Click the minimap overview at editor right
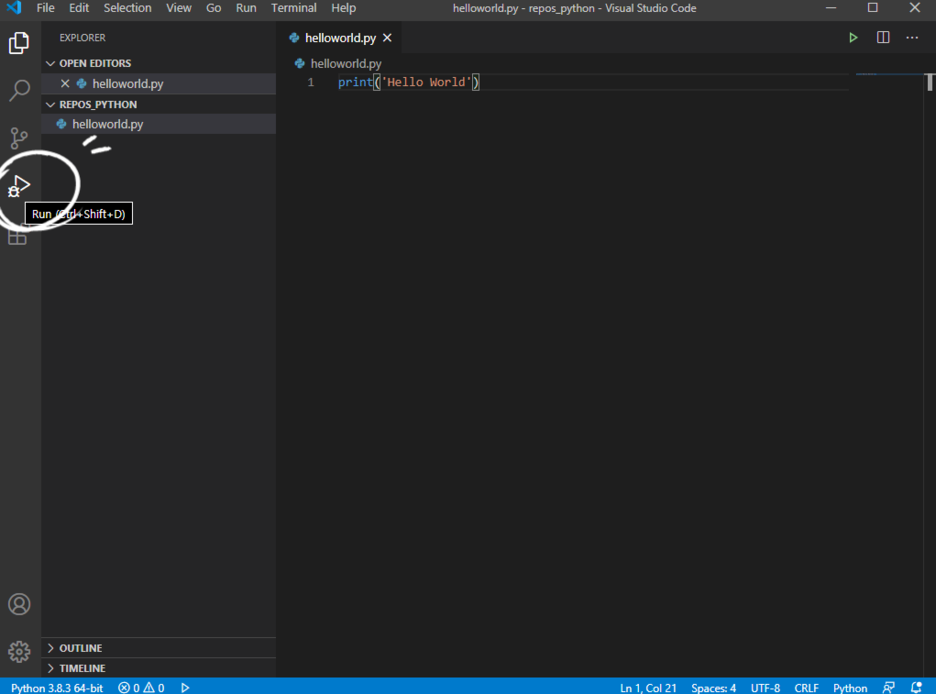 click(888, 74)
